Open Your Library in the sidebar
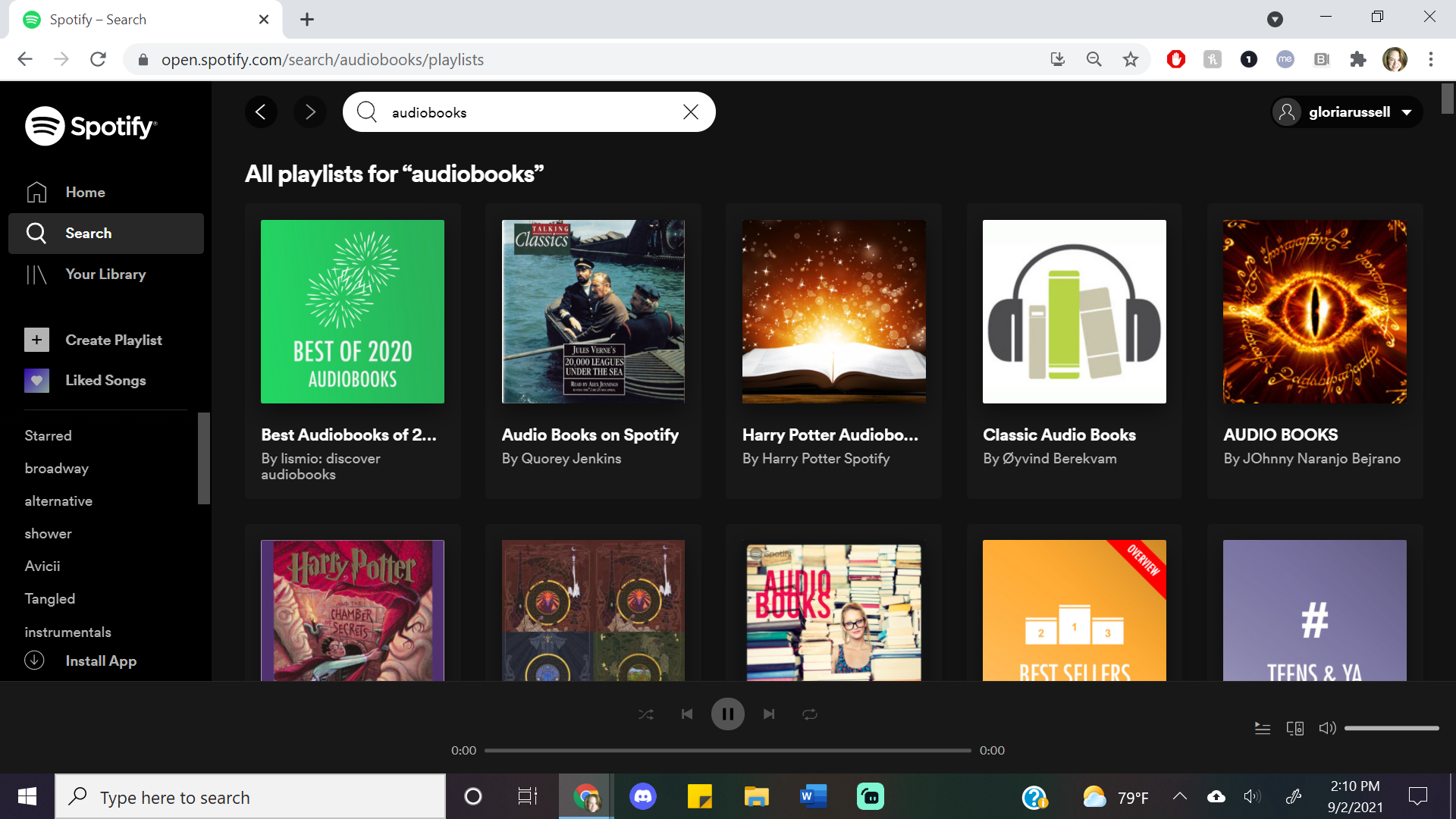Screen dimensions: 1456x819 pyautogui.click(x=105, y=275)
